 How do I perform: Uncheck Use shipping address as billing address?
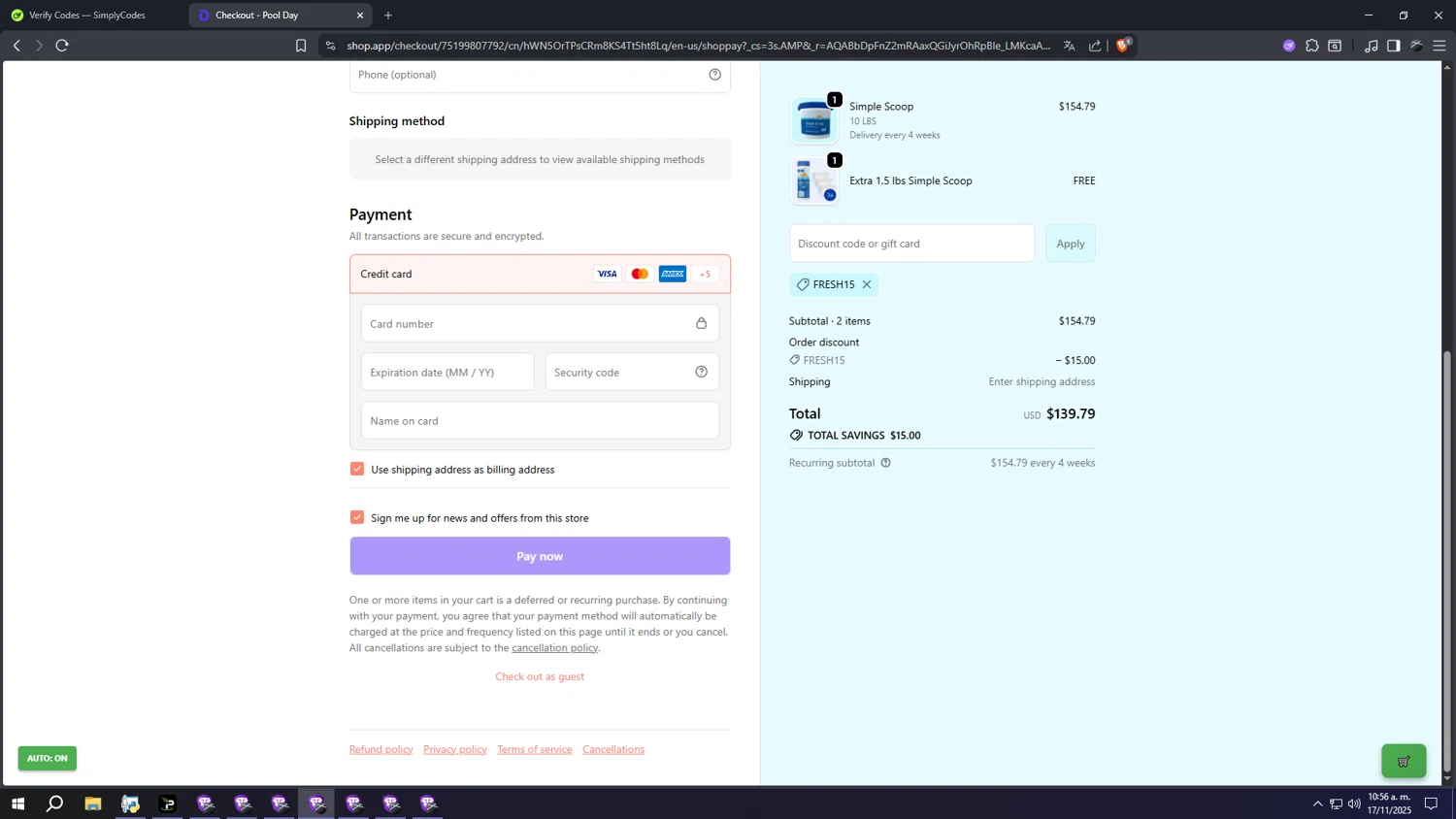pyautogui.click(x=357, y=469)
